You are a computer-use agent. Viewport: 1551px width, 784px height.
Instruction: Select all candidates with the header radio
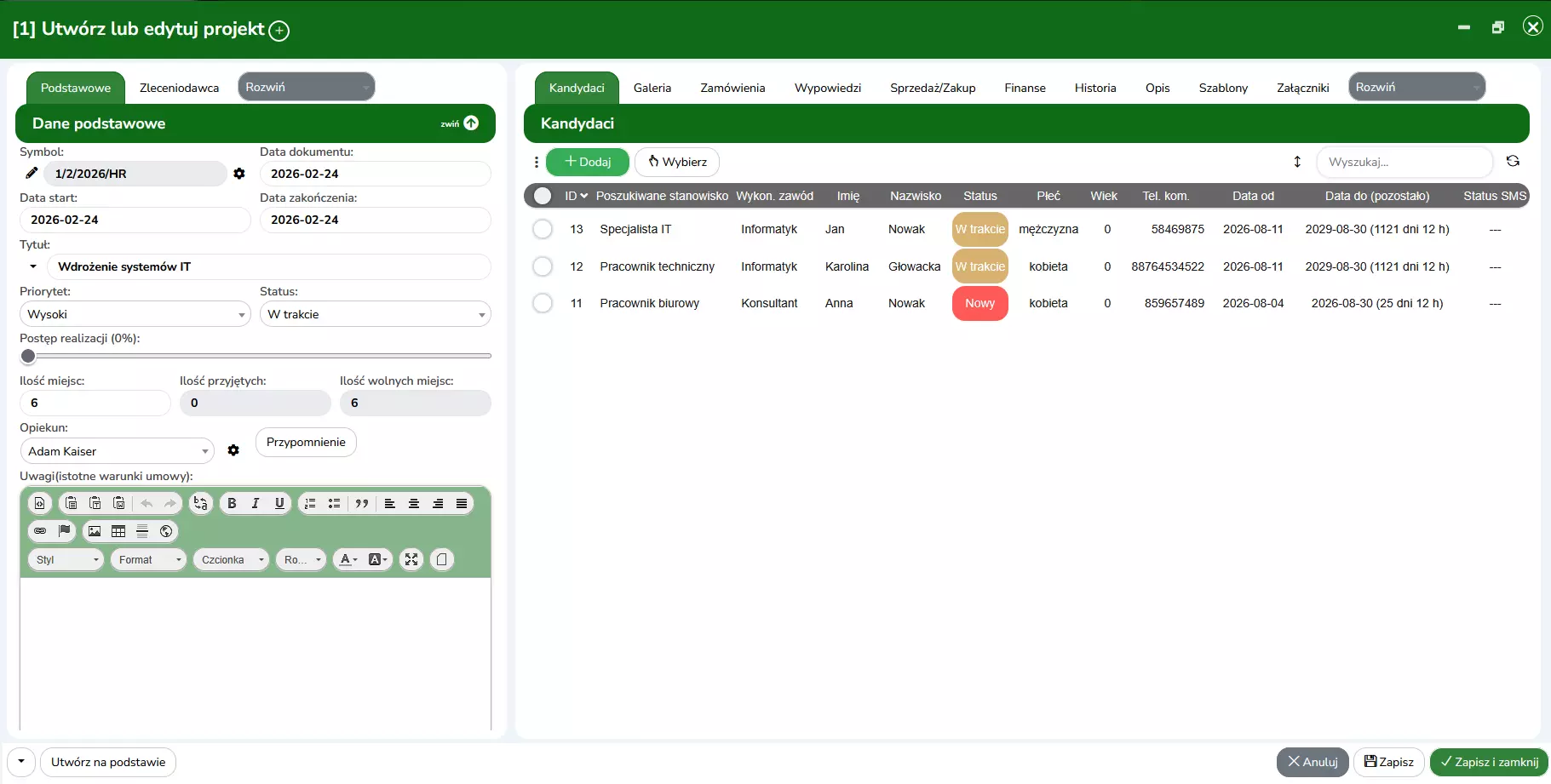[543, 196]
